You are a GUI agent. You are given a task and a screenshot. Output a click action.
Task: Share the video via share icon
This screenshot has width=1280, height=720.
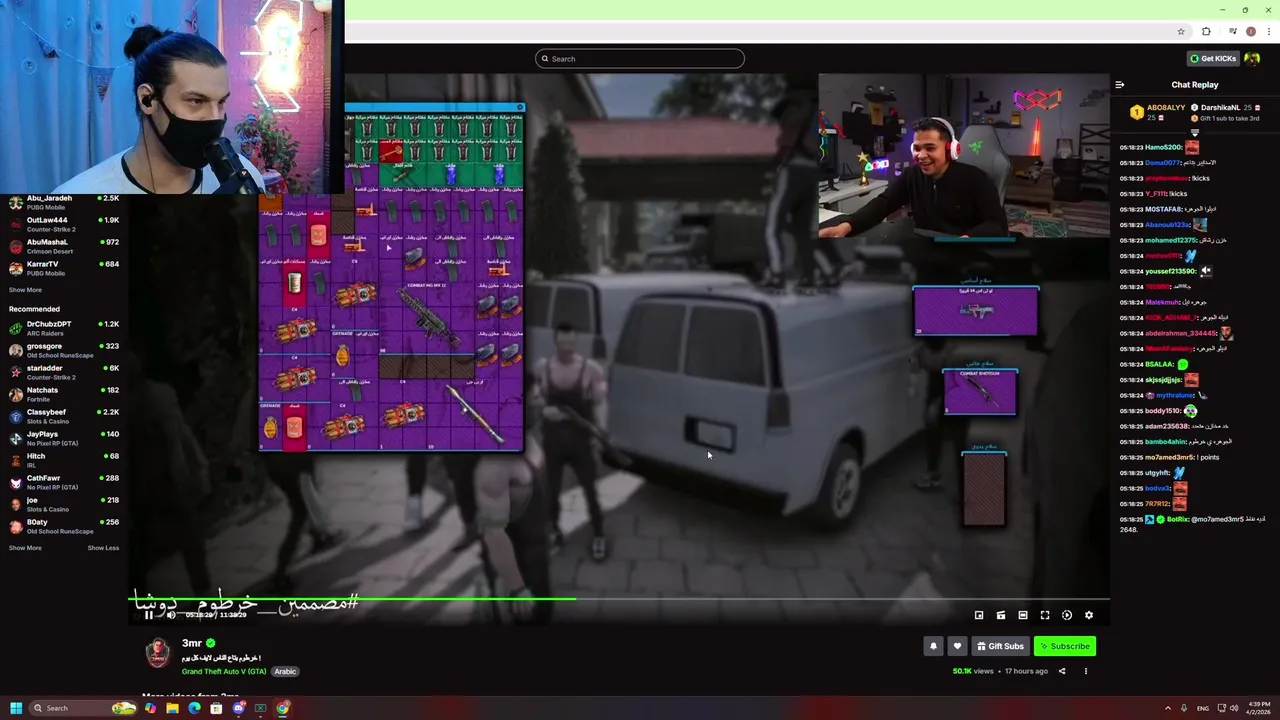pos(1062,671)
